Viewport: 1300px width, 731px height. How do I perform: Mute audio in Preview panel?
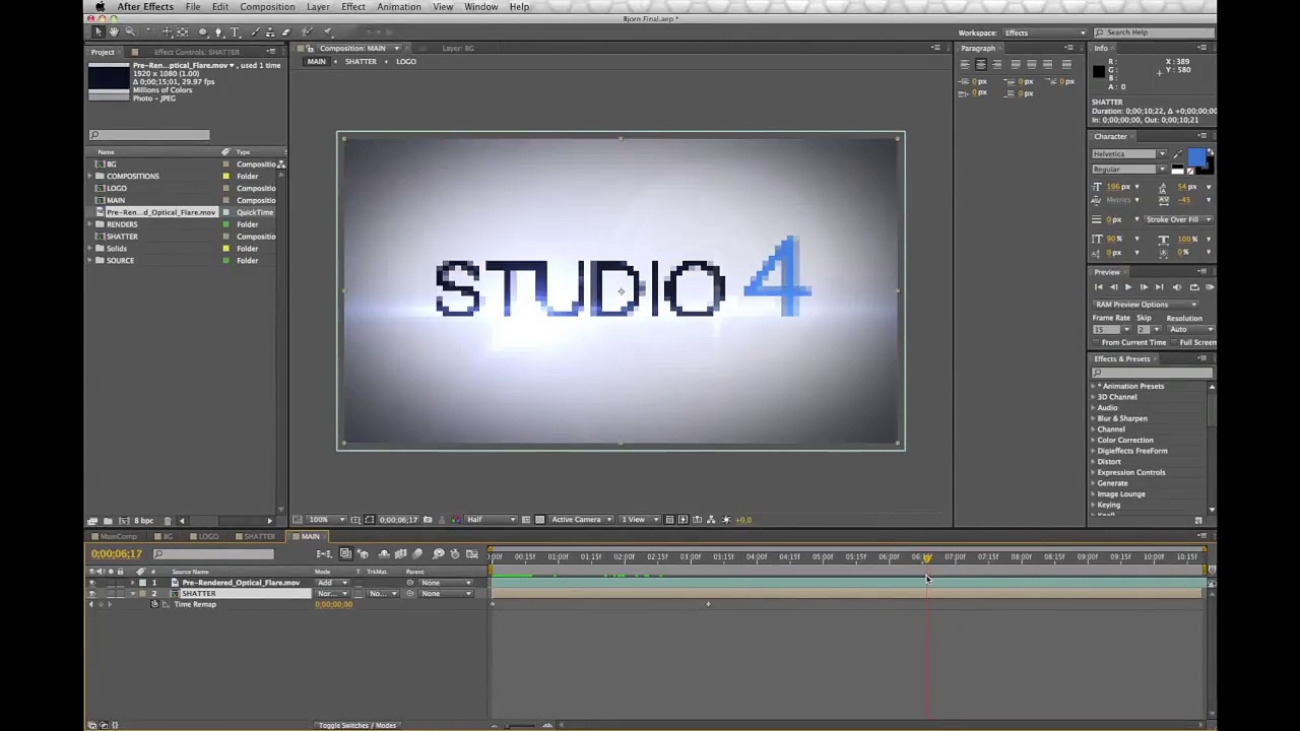(x=1177, y=287)
